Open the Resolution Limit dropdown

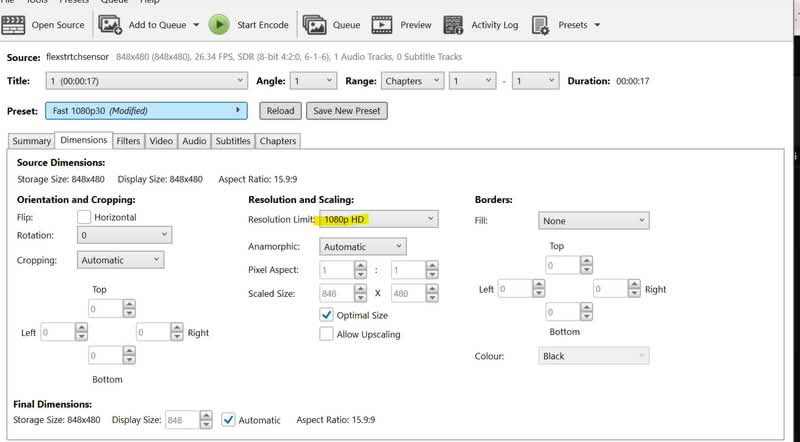pos(378,219)
